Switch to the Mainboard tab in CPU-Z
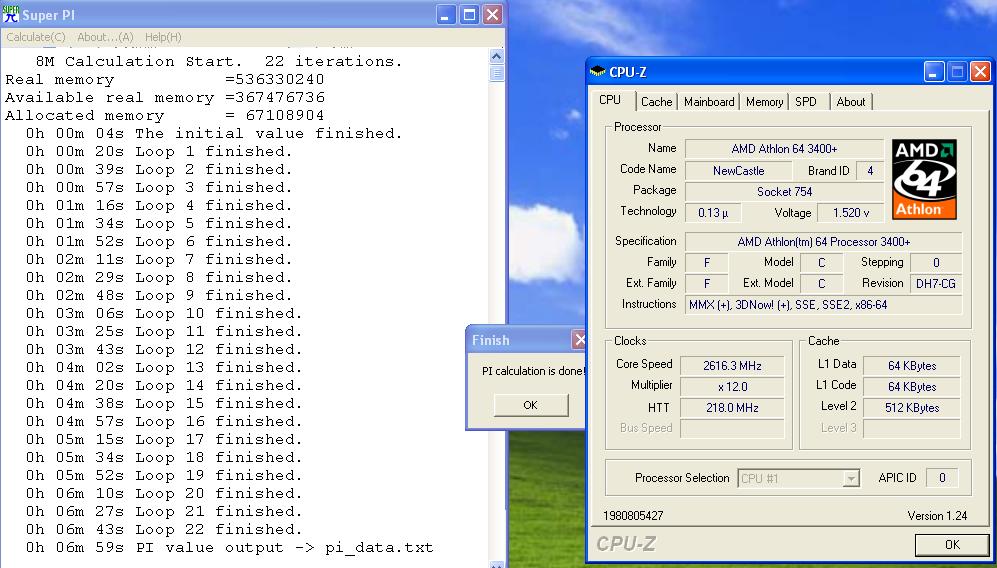 (709, 102)
